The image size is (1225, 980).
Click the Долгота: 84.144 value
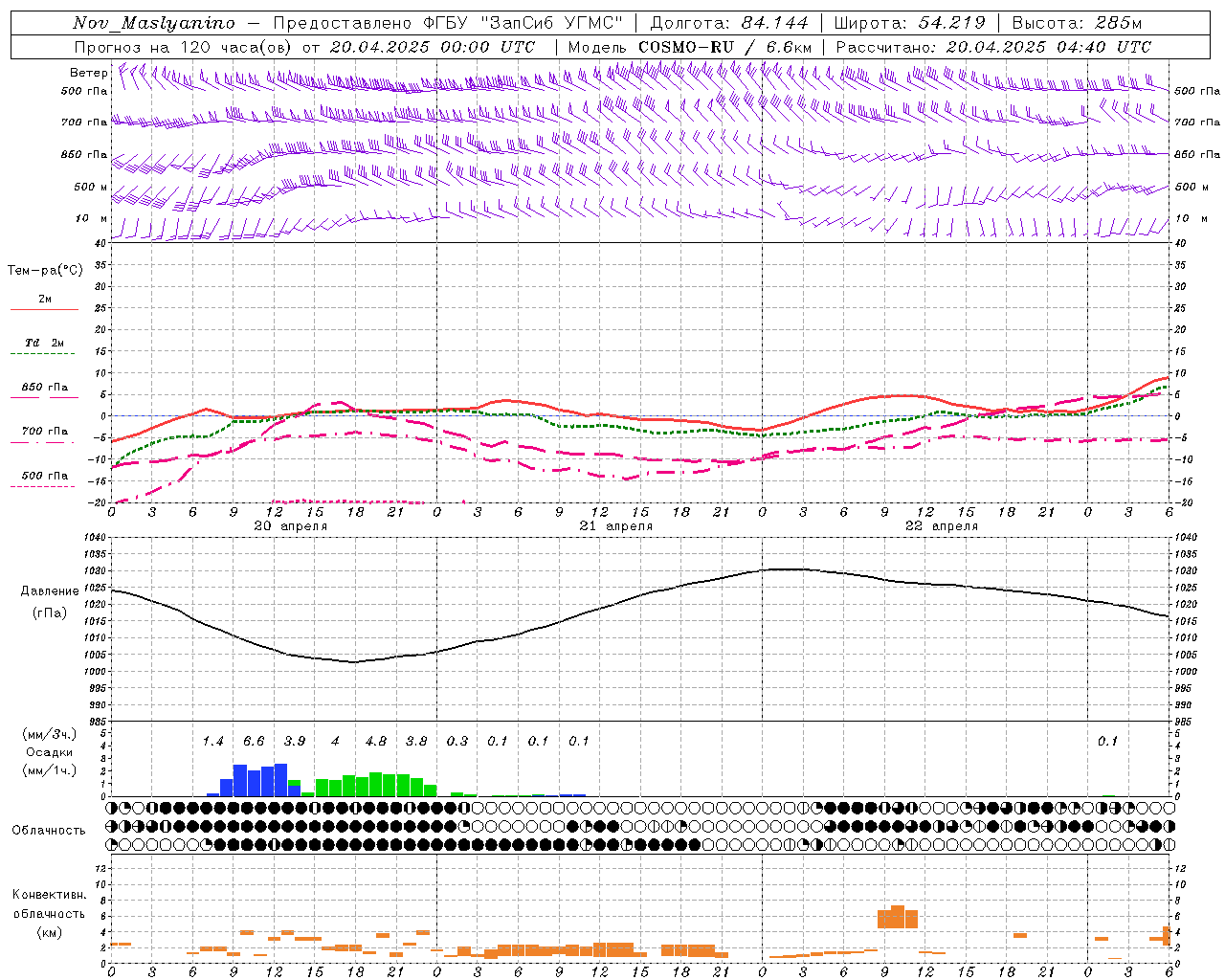pyautogui.click(x=729, y=23)
